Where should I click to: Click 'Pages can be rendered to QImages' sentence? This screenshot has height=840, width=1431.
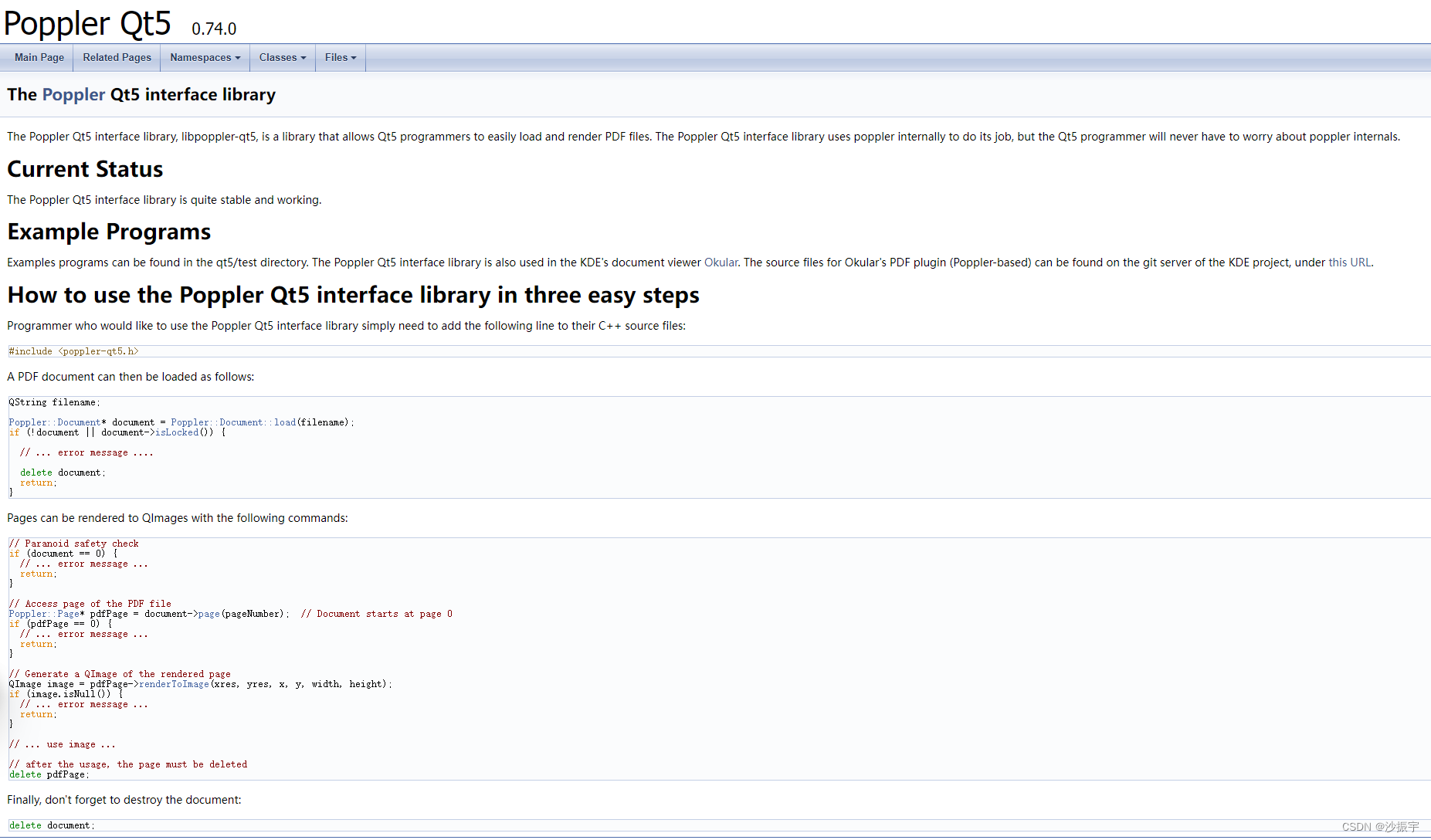pyautogui.click(x=178, y=518)
